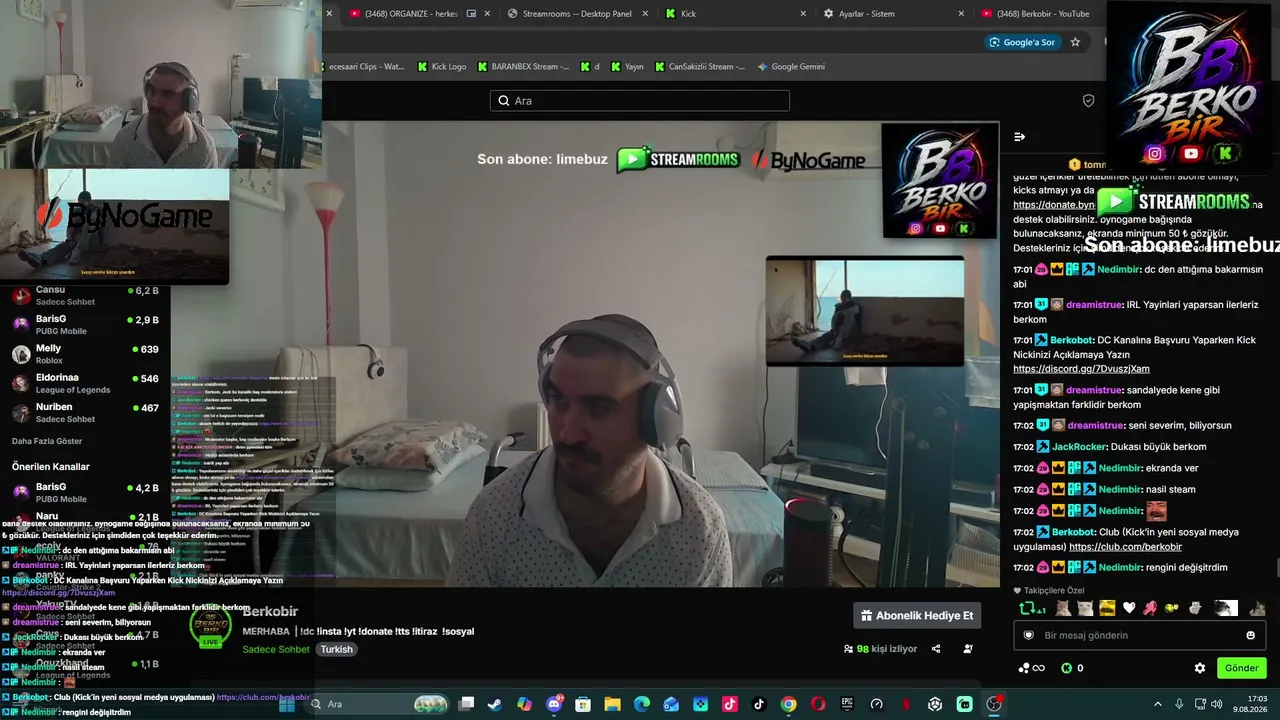Image resolution: width=1280 pixels, height=720 pixels.
Task: Click the Takipçilere Özel label in chat
Action: click(x=1048, y=591)
